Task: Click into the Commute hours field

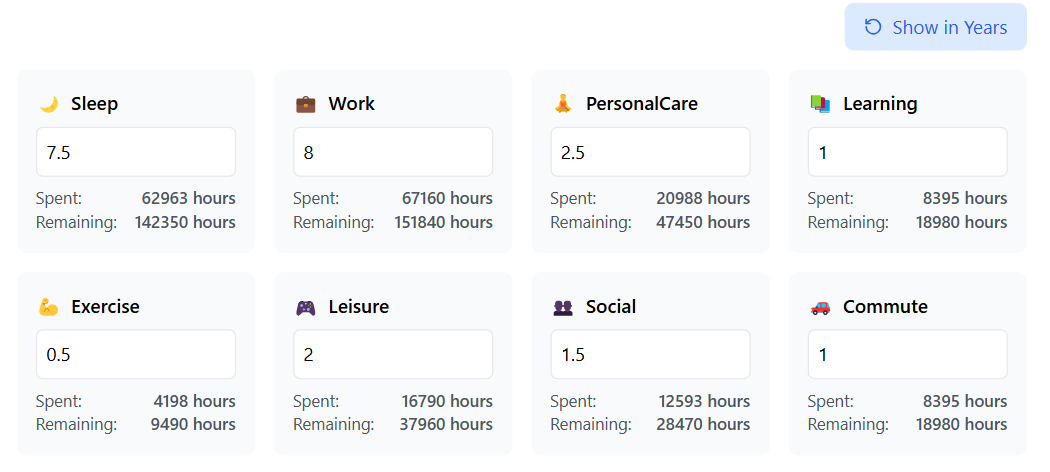Action: click(x=907, y=354)
